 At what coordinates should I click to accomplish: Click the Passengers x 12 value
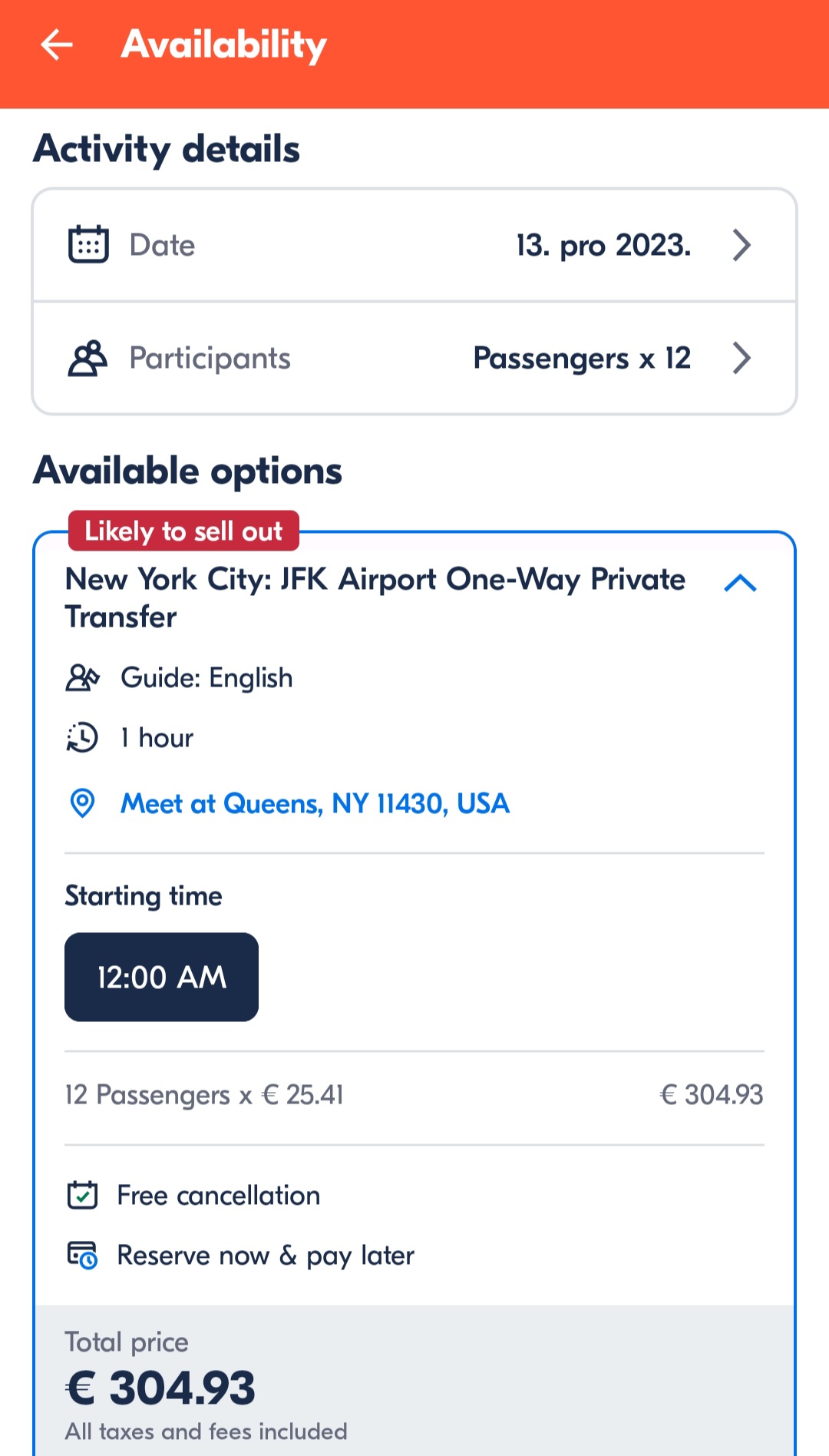tap(582, 358)
